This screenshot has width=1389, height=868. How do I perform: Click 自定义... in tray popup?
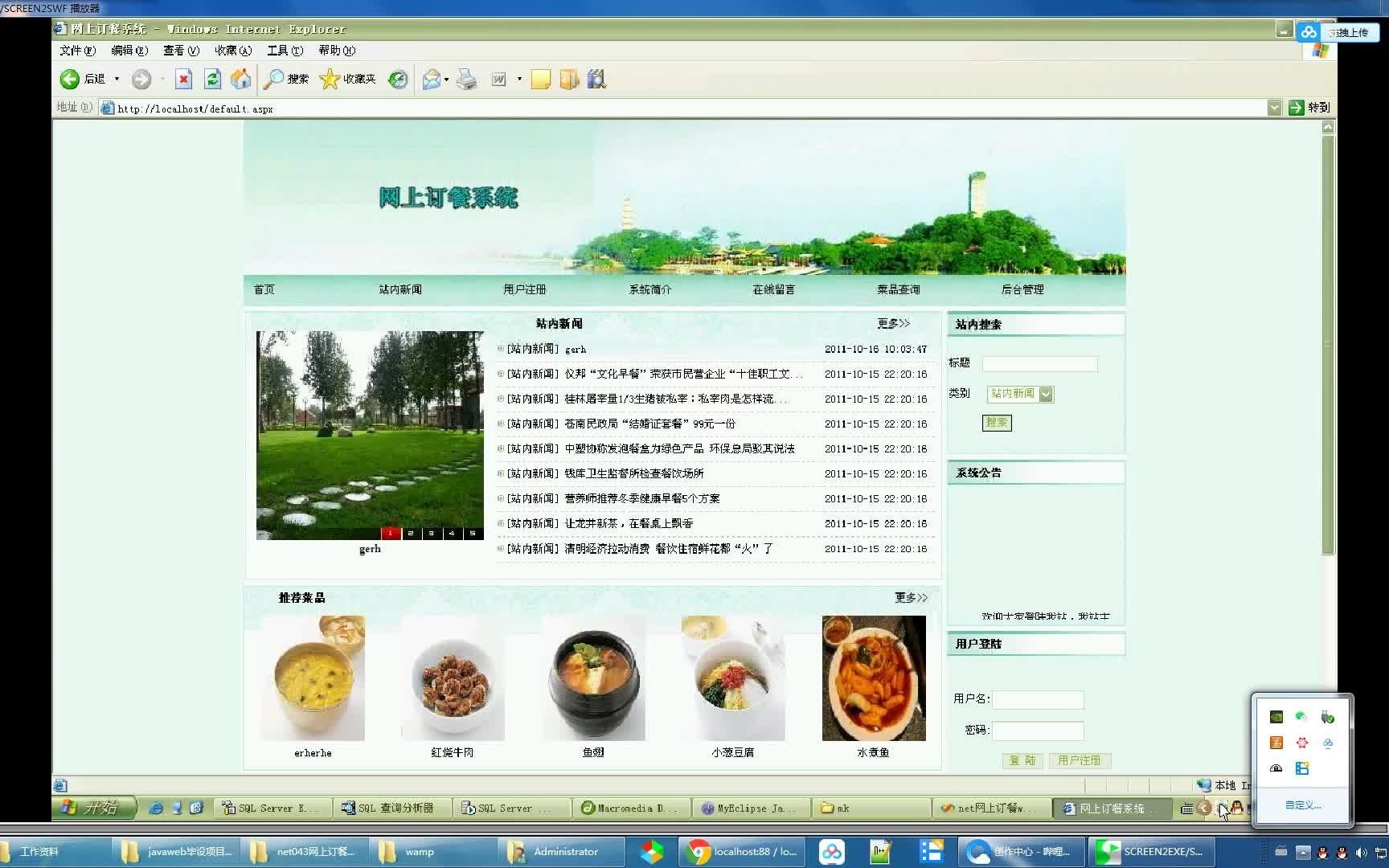coord(1302,805)
